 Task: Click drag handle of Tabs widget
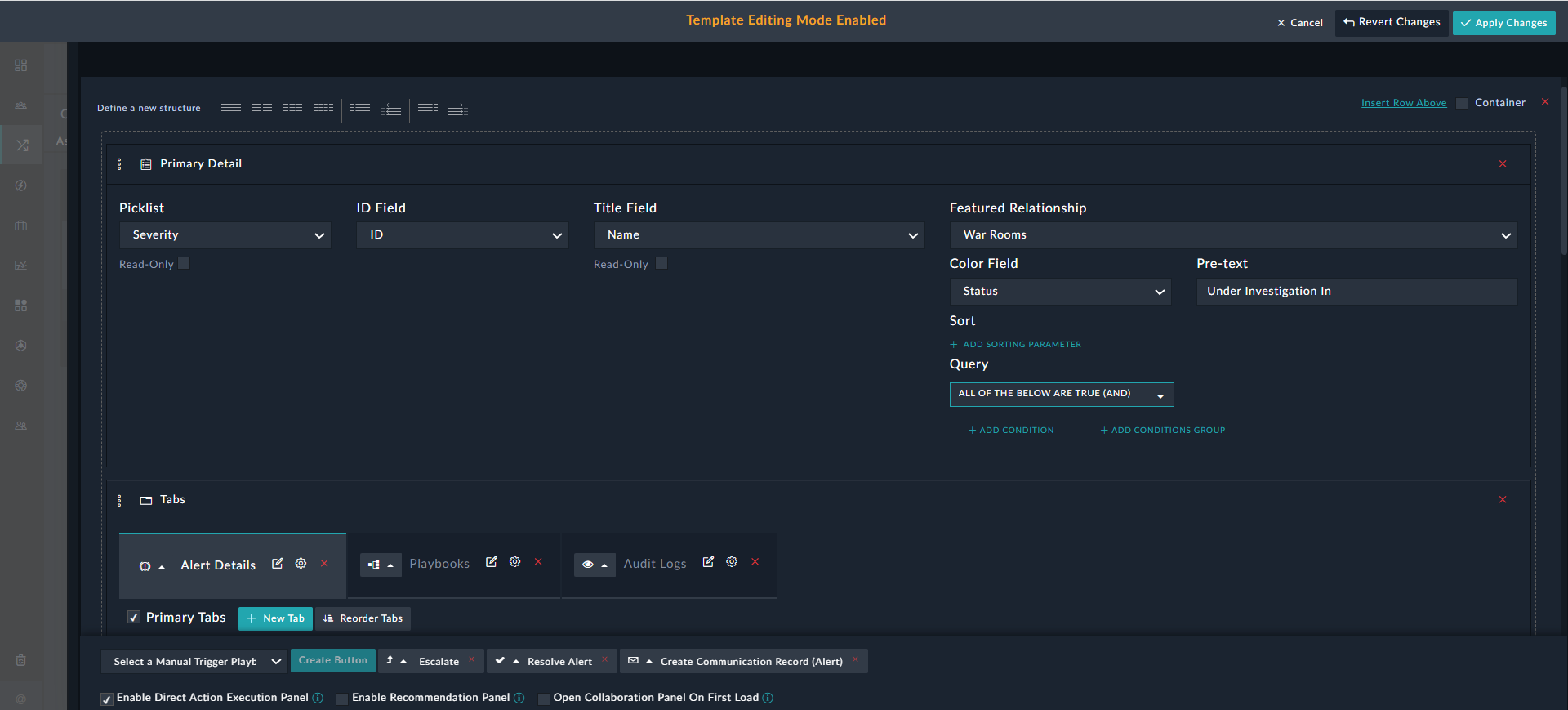[119, 500]
